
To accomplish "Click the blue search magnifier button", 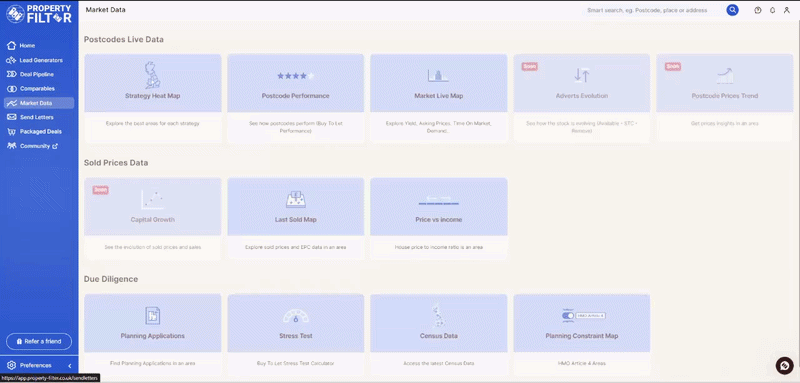I will point(733,10).
